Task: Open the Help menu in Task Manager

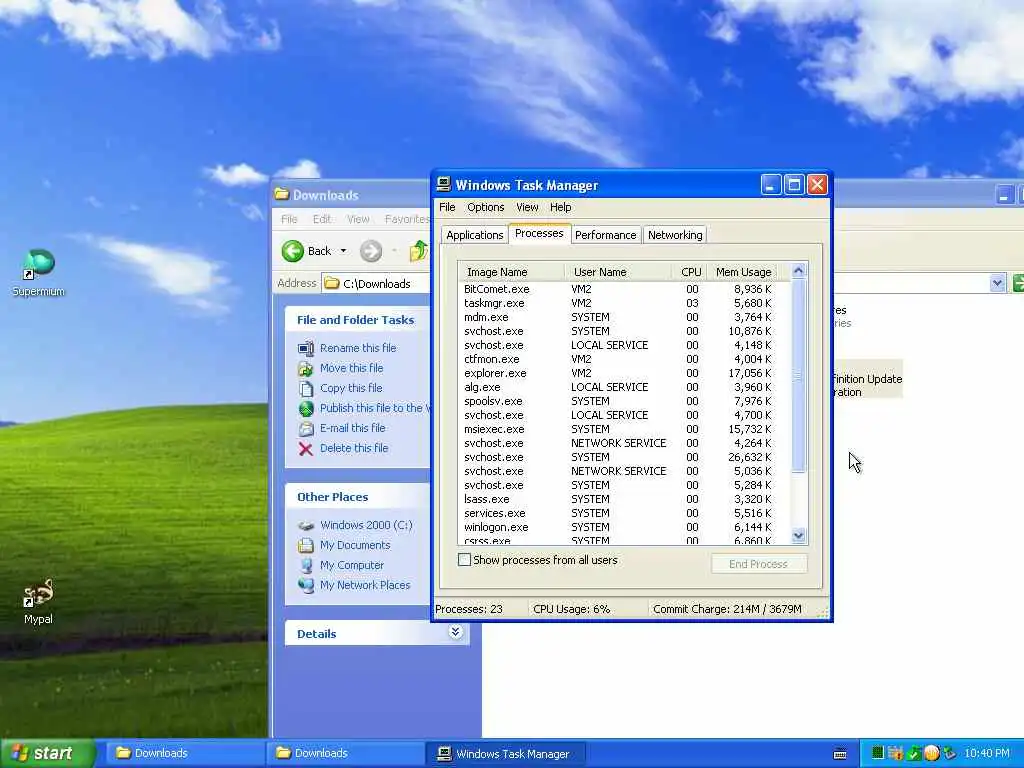Action: pyautogui.click(x=560, y=207)
